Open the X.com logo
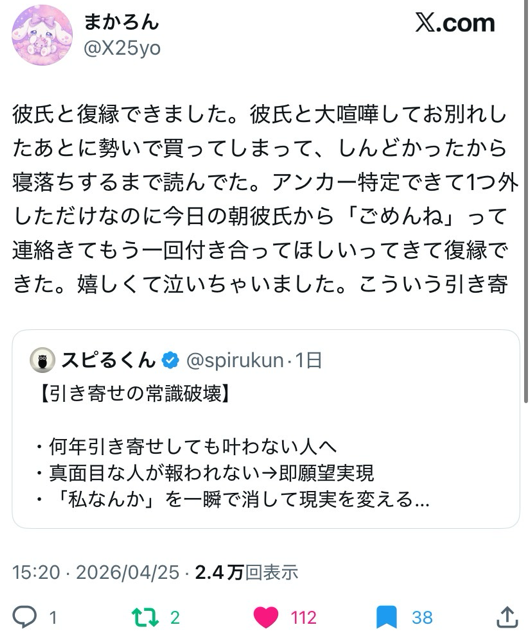Screen dimensions: 532x640 [455, 23]
